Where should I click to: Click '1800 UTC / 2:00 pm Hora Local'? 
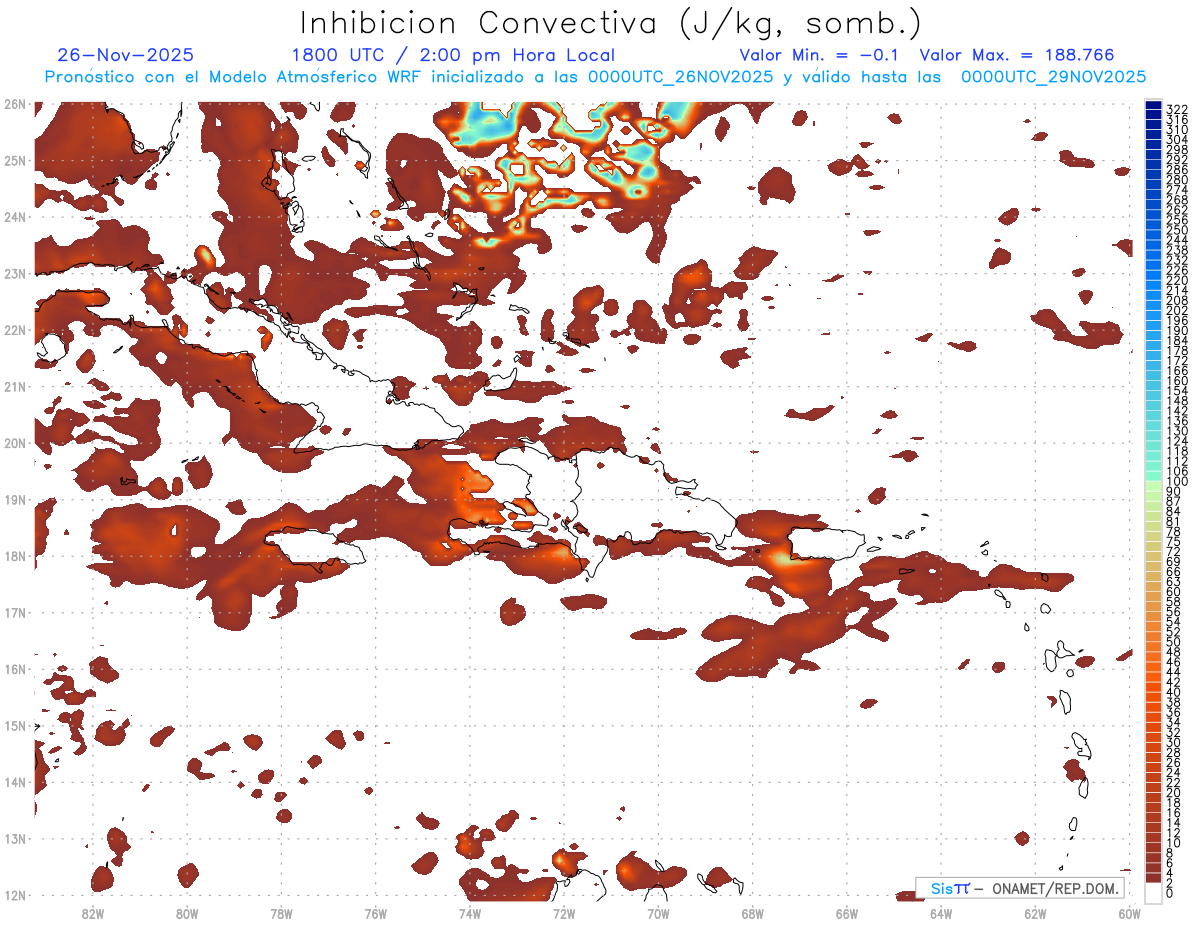click(x=453, y=55)
